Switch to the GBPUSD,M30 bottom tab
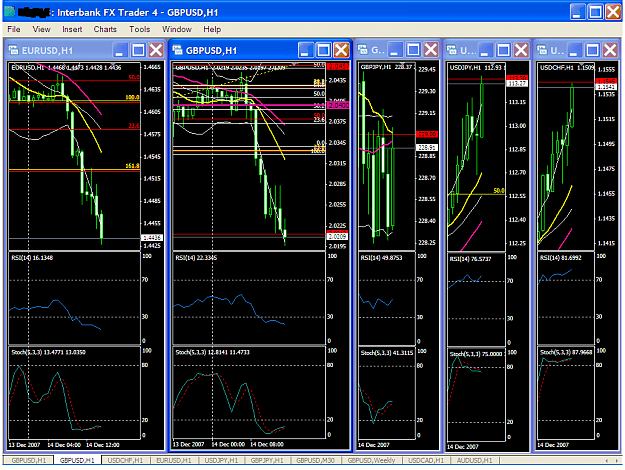Image resolution: width=625 pixels, height=470 pixels. [x=315, y=460]
